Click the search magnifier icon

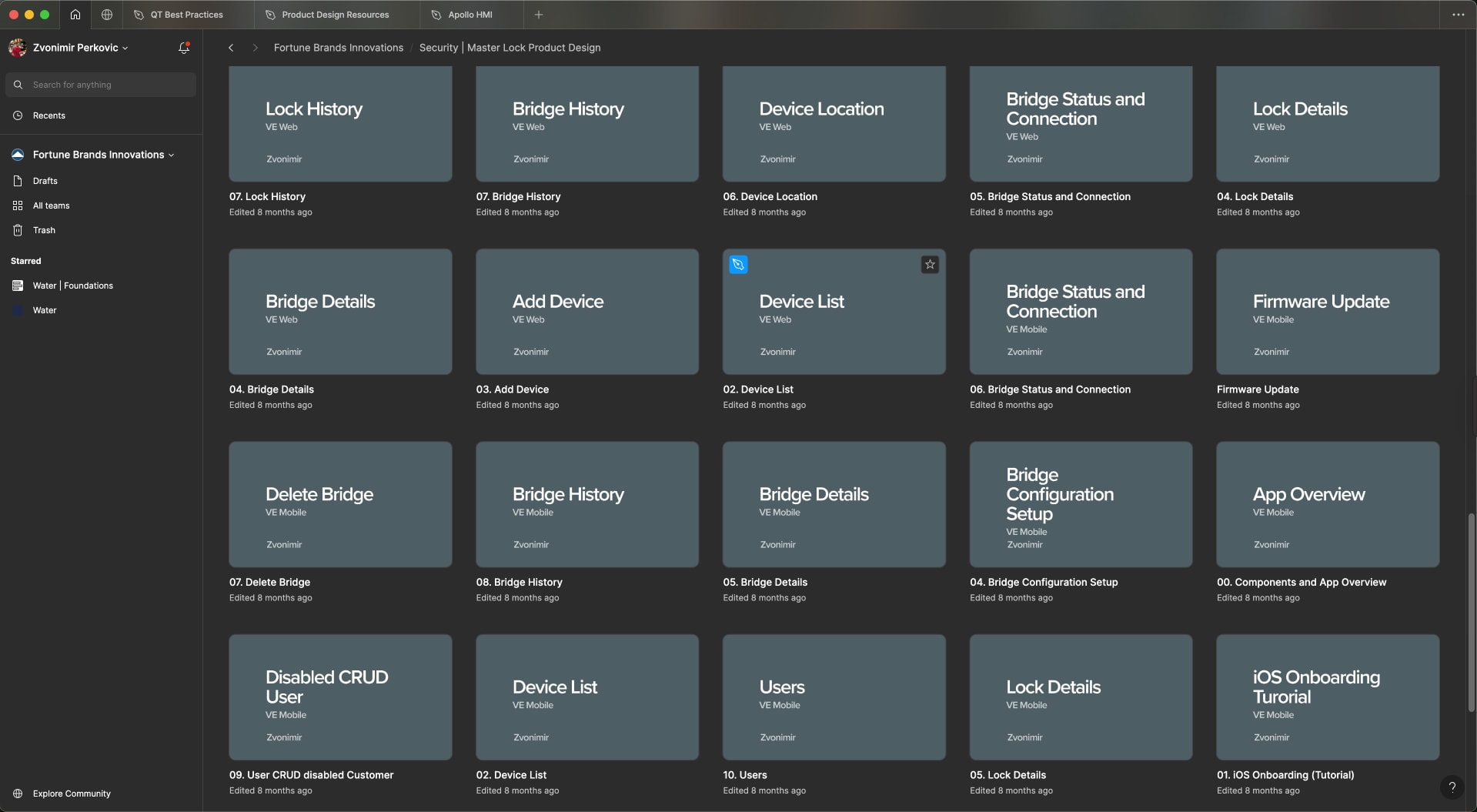pyautogui.click(x=18, y=85)
